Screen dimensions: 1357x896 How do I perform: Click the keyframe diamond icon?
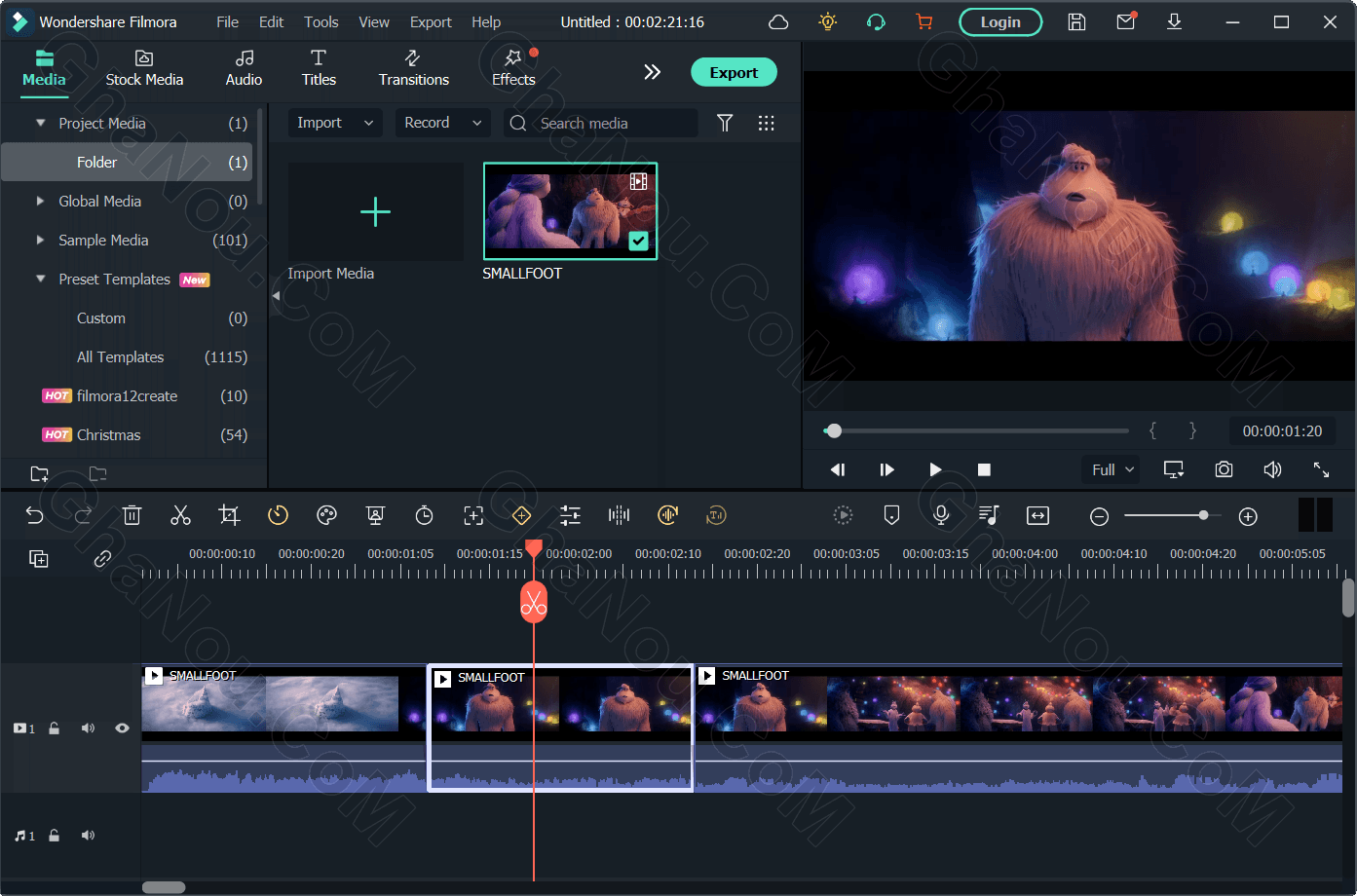[x=521, y=515]
